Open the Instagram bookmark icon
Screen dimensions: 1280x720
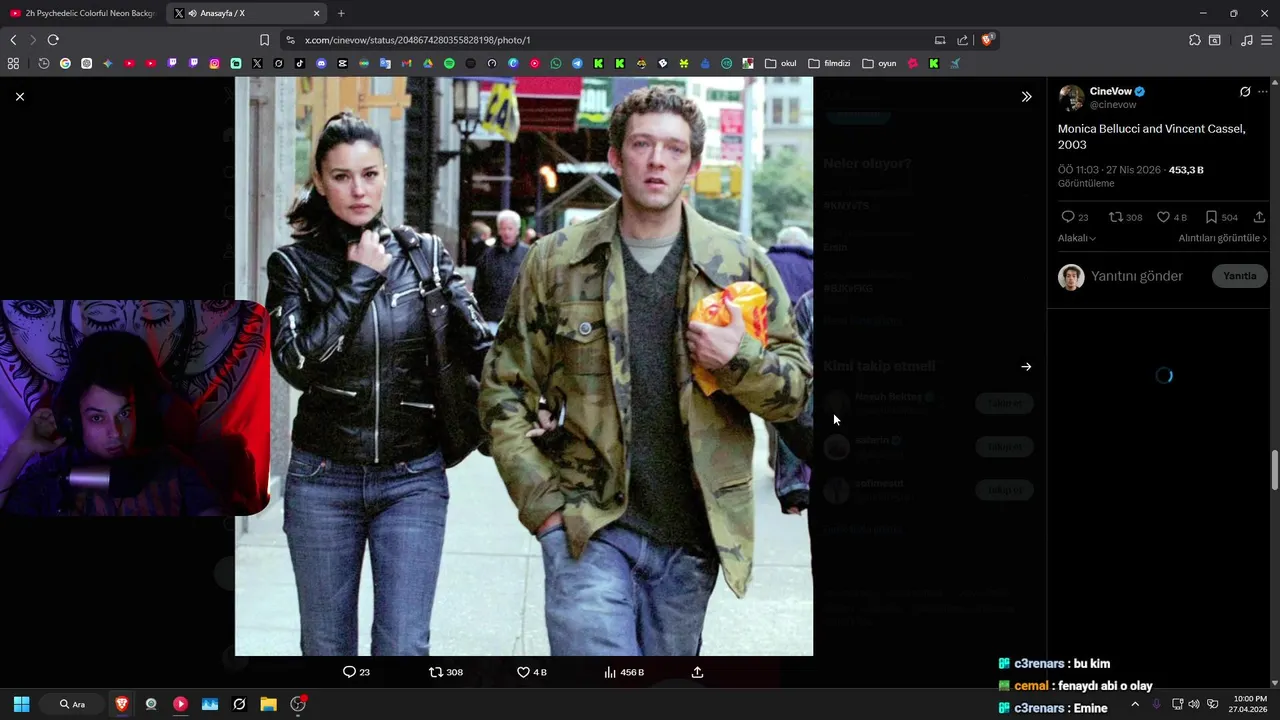pyautogui.click(x=214, y=63)
